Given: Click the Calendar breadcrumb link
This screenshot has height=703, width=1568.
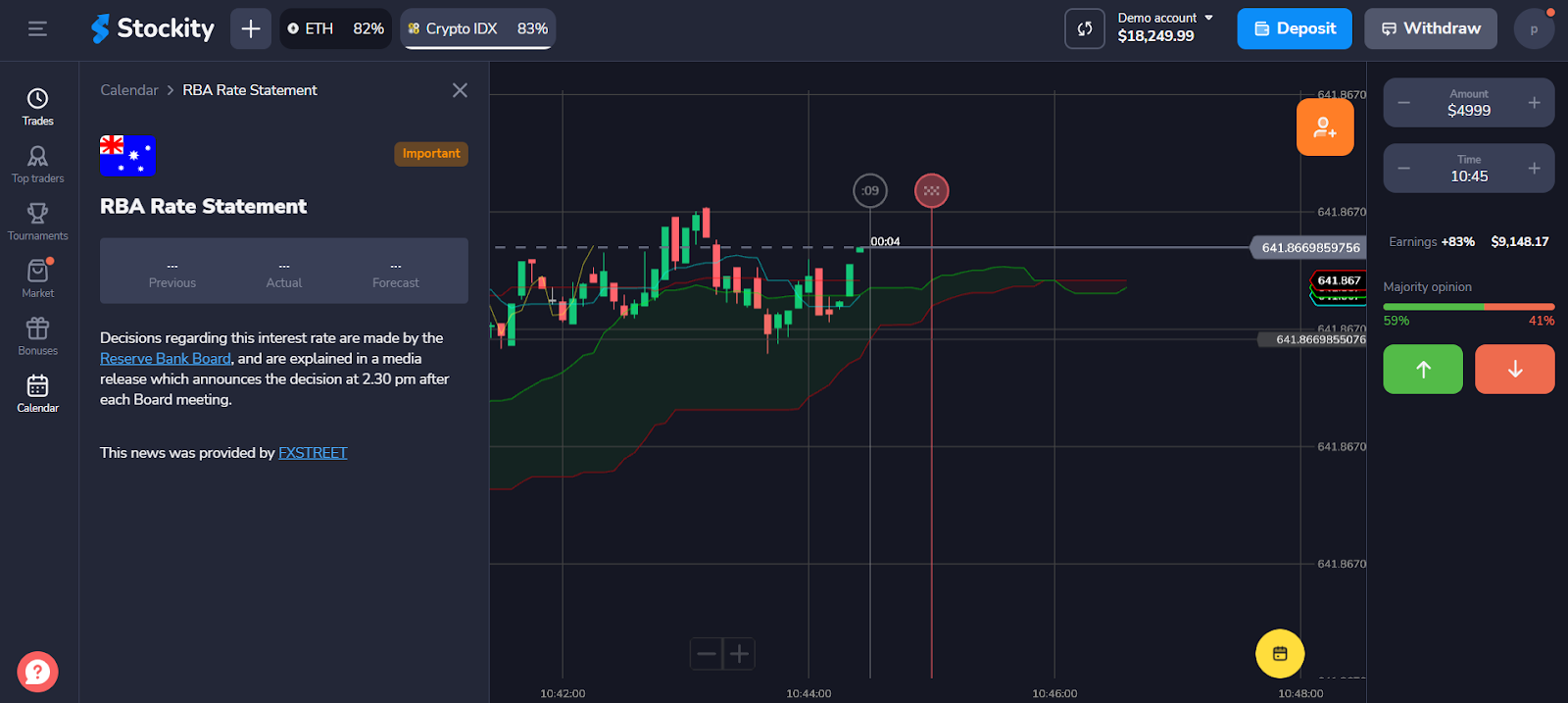Looking at the screenshot, I should tap(128, 90).
